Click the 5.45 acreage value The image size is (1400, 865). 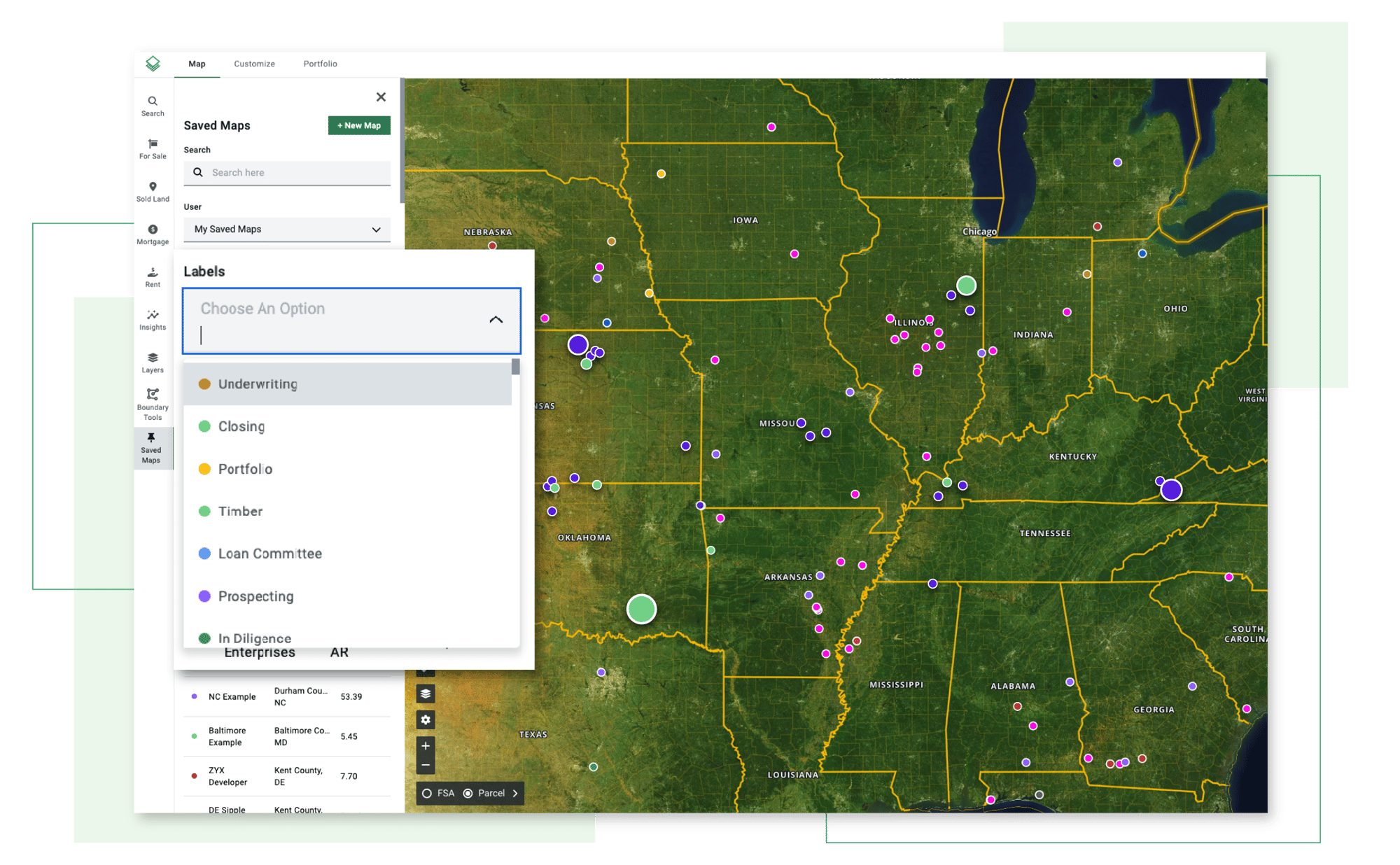(x=349, y=736)
